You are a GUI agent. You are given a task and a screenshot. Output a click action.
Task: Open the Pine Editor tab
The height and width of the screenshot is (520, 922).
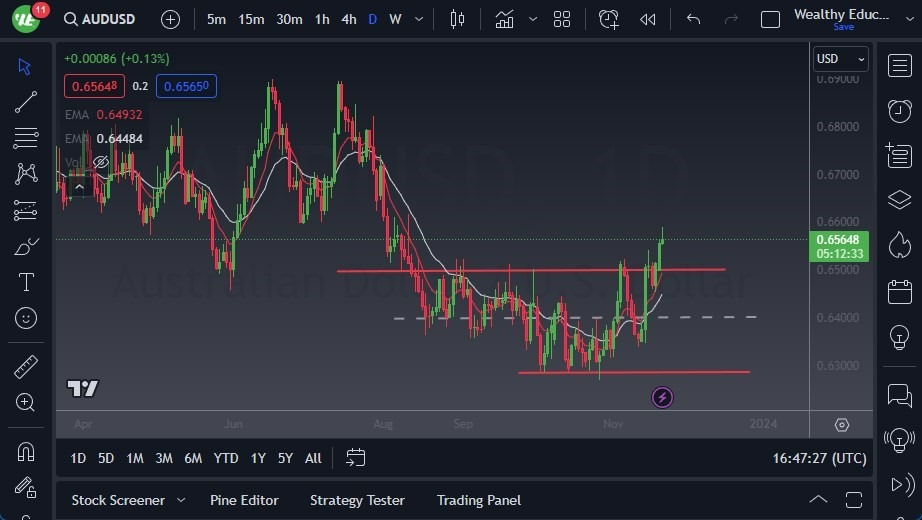tap(245, 500)
